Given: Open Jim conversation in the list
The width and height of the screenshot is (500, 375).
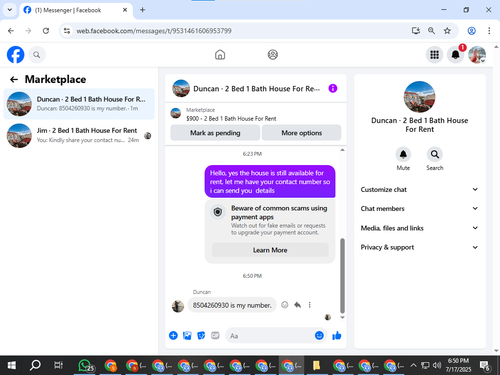Looking at the screenshot, I should 79,135.
